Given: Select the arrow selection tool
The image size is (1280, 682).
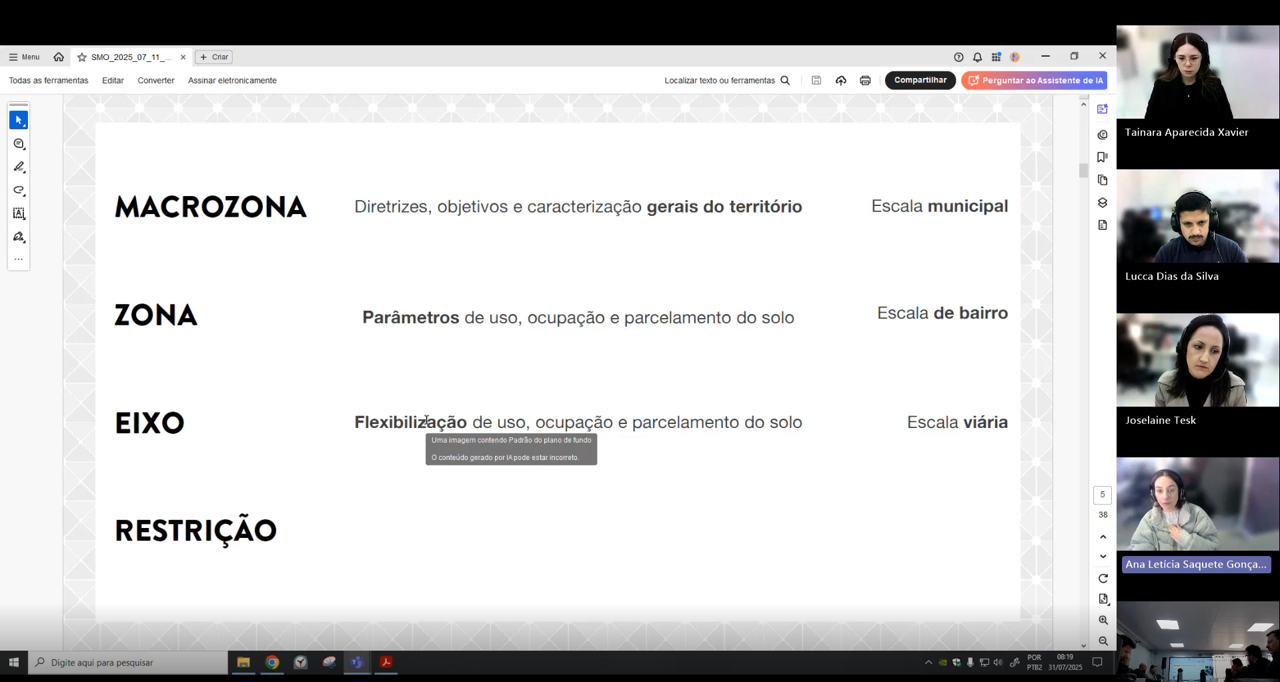Looking at the screenshot, I should coord(19,120).
